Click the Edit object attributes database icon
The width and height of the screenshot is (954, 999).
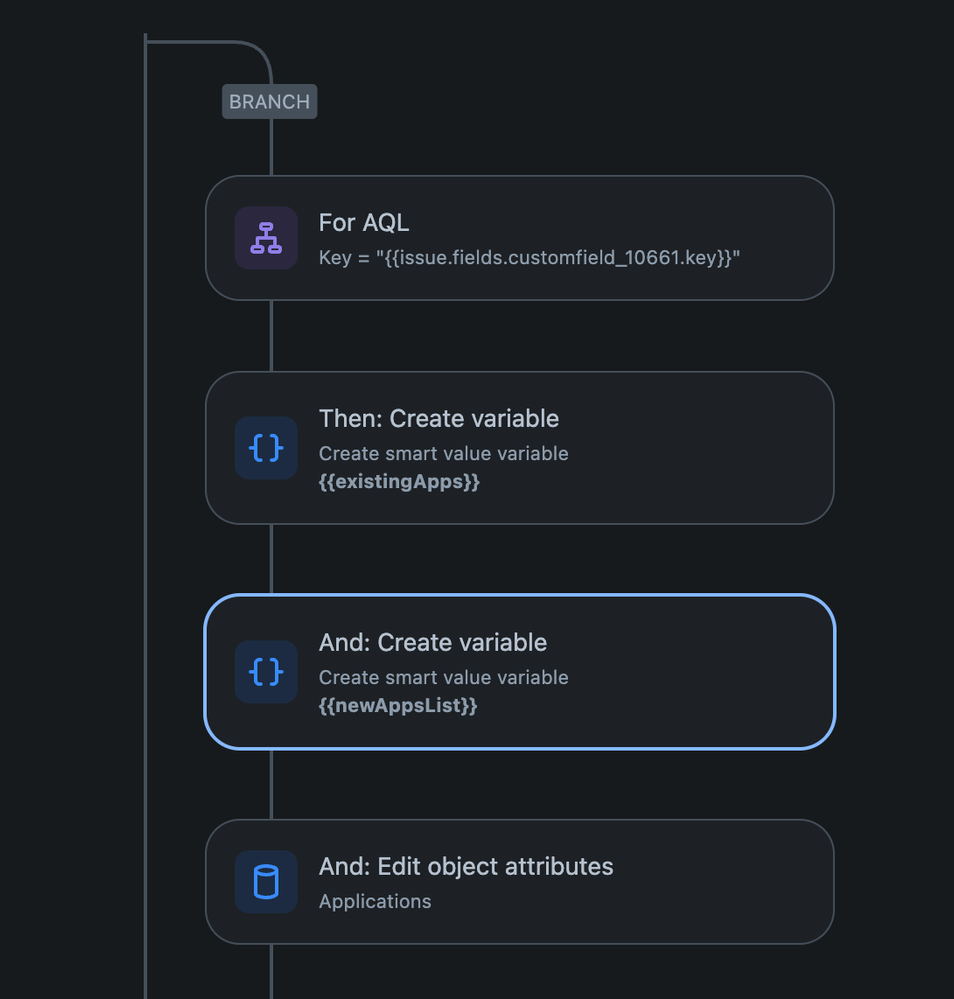pos(266,882)
